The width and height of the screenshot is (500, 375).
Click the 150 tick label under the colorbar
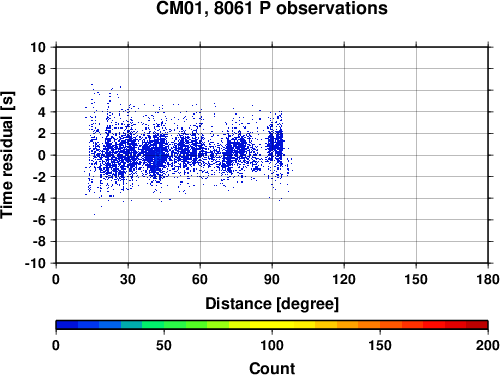(380, 345)
